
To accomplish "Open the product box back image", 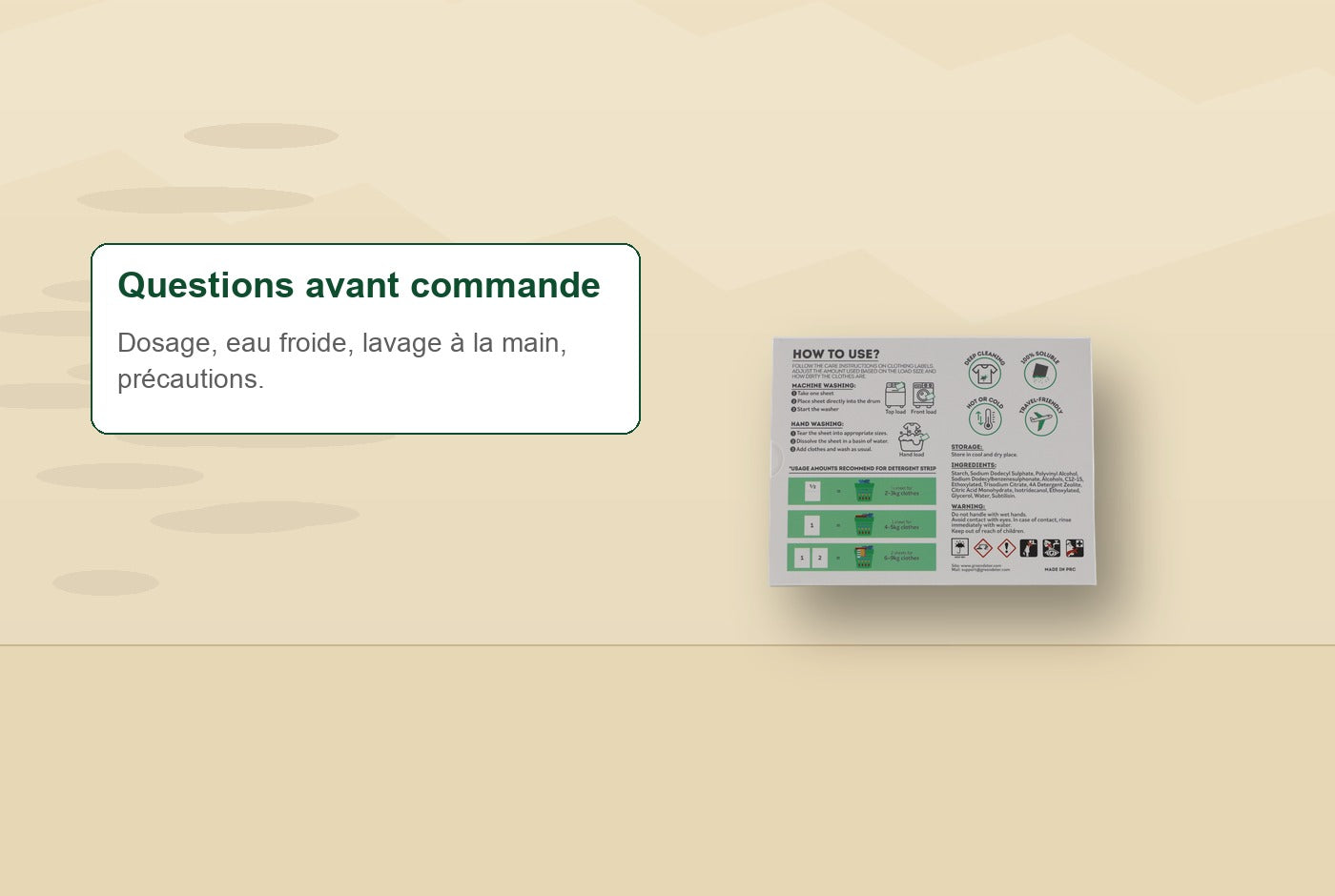I will [x=933, y=461].
